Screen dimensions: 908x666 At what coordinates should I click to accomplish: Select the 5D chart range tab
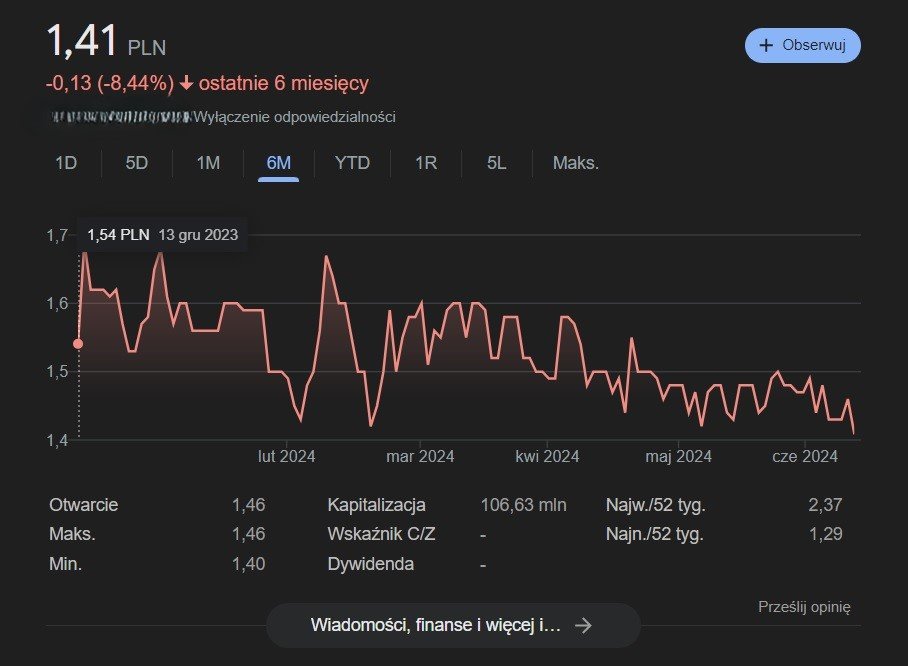(137, 163)
